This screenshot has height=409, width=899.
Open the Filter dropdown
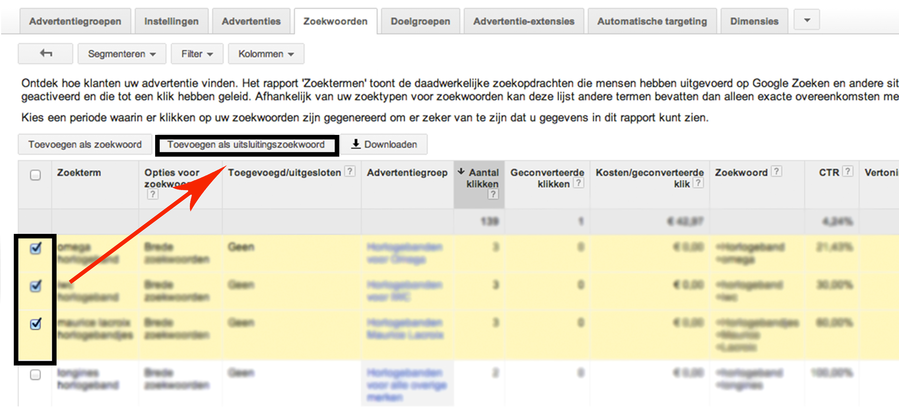[x=196, y=53]
